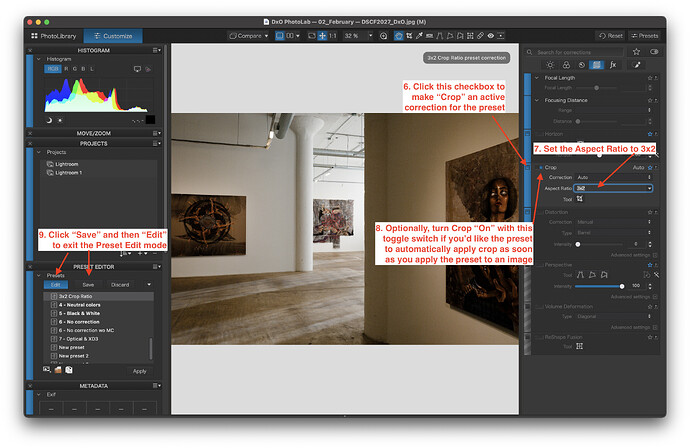Image resolution: width=690 pixels, height=448 pixels.
Task: Open the Presets button in top bar
Action: pyautogui.click(x=644, y=36)
